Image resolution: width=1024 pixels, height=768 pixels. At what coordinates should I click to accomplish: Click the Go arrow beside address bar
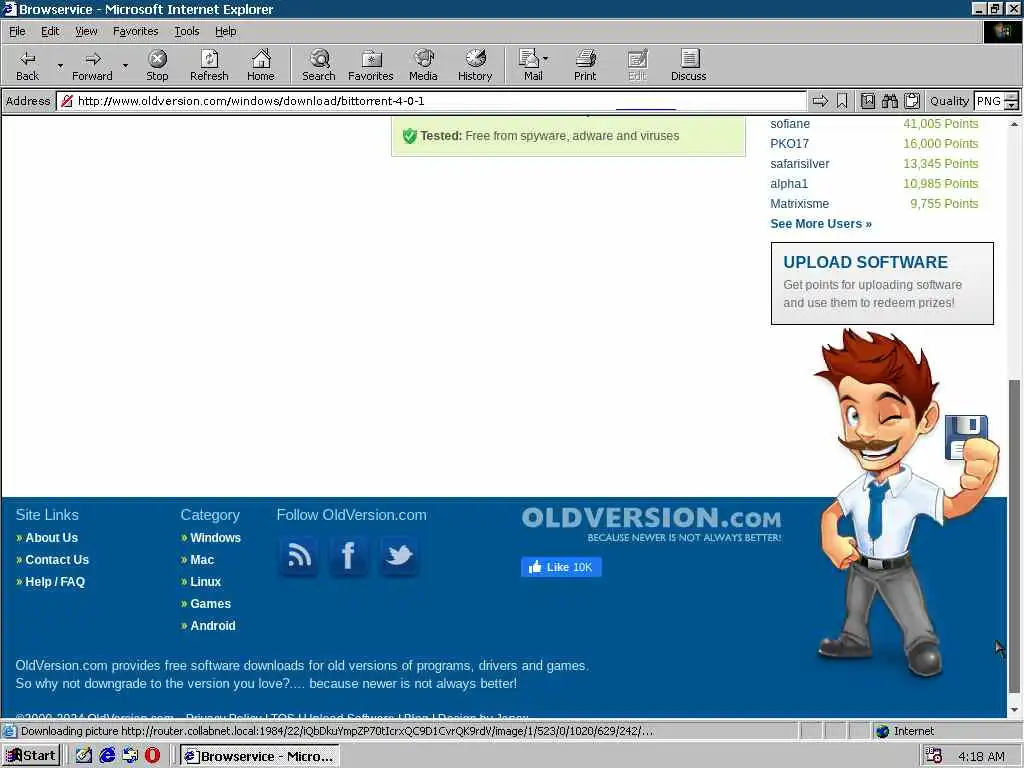pos(820,101)
